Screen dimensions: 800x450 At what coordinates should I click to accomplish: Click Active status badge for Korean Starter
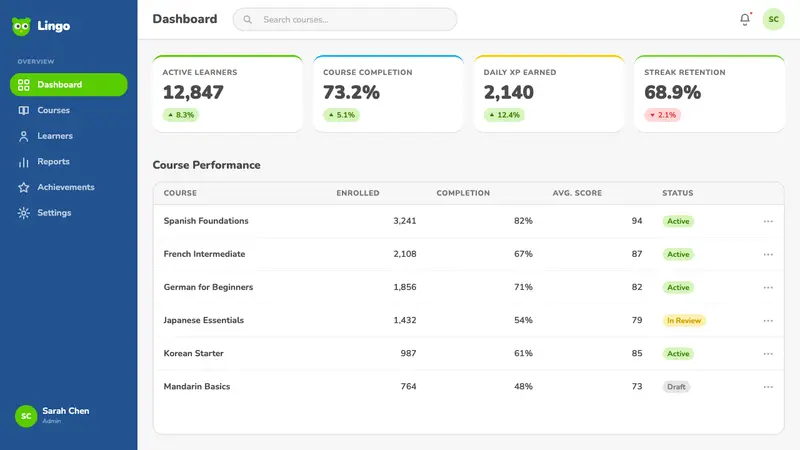pos(678,354)
